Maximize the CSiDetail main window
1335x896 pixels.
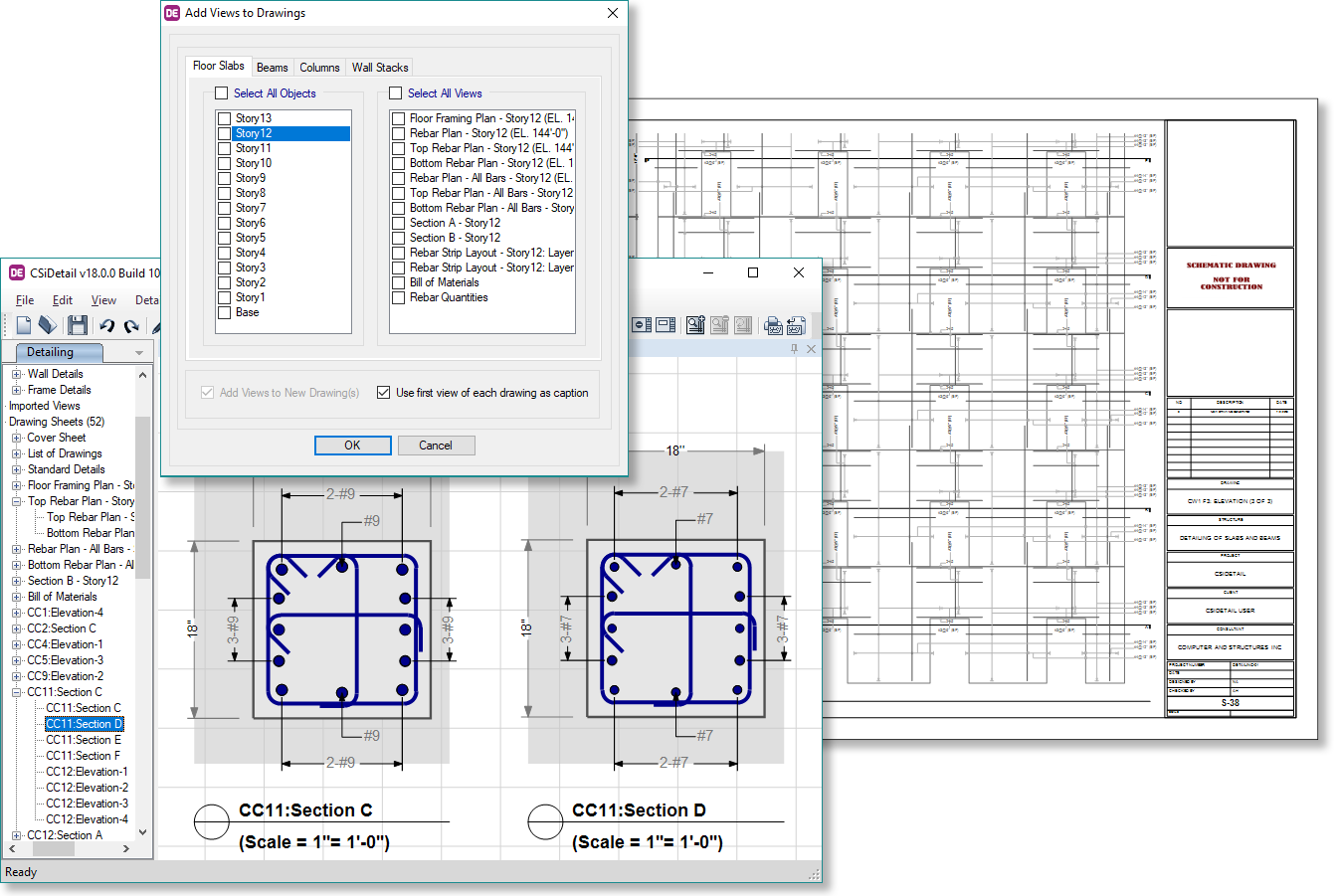[753, 272]
